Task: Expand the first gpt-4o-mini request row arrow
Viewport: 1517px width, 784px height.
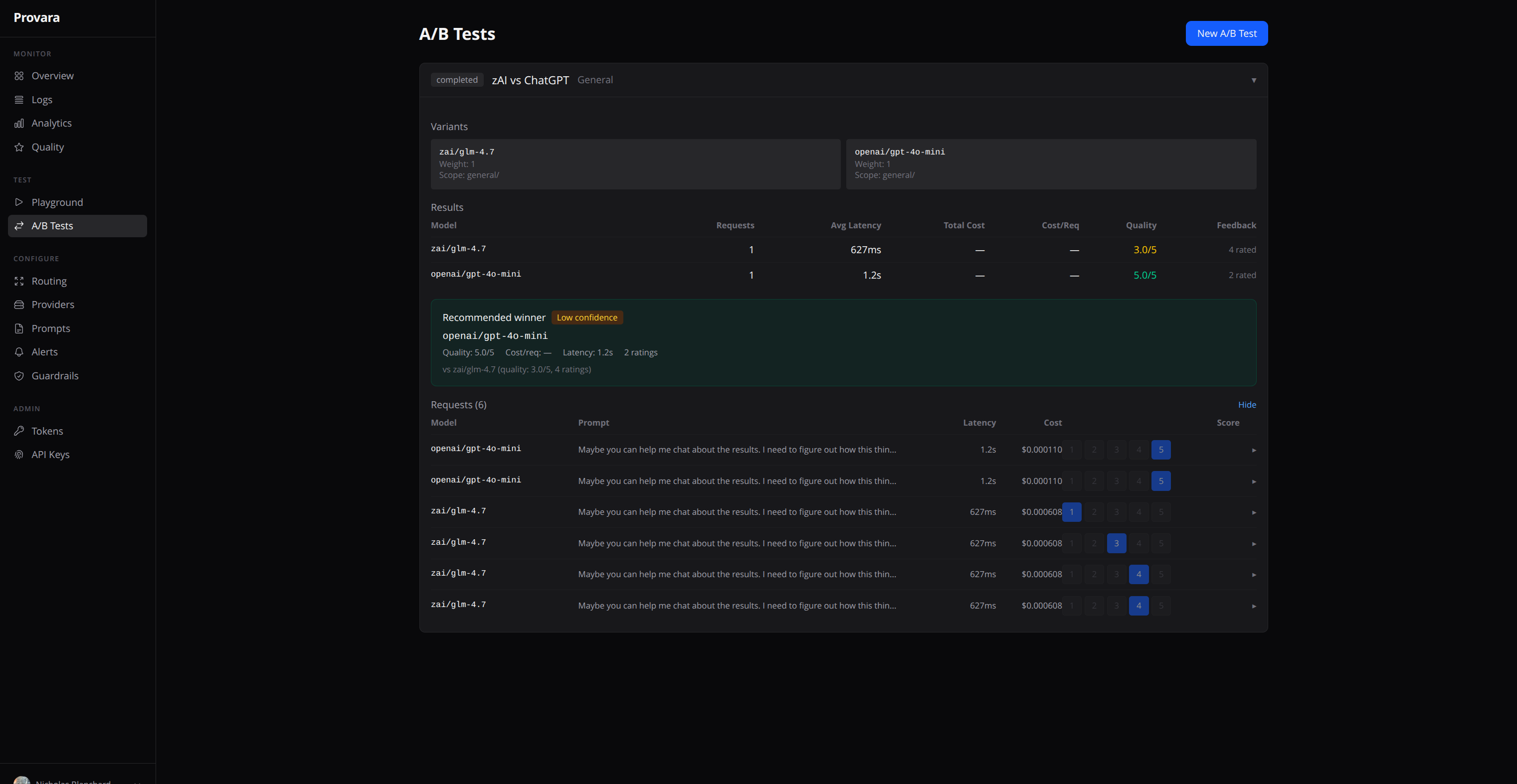Action: [x=1254, y=450]
